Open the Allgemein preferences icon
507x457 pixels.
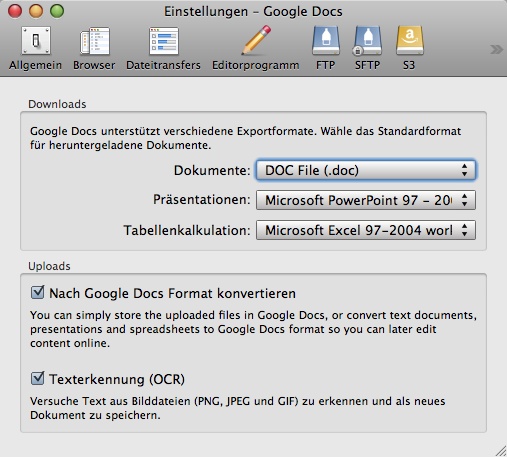tap(36, 41)
